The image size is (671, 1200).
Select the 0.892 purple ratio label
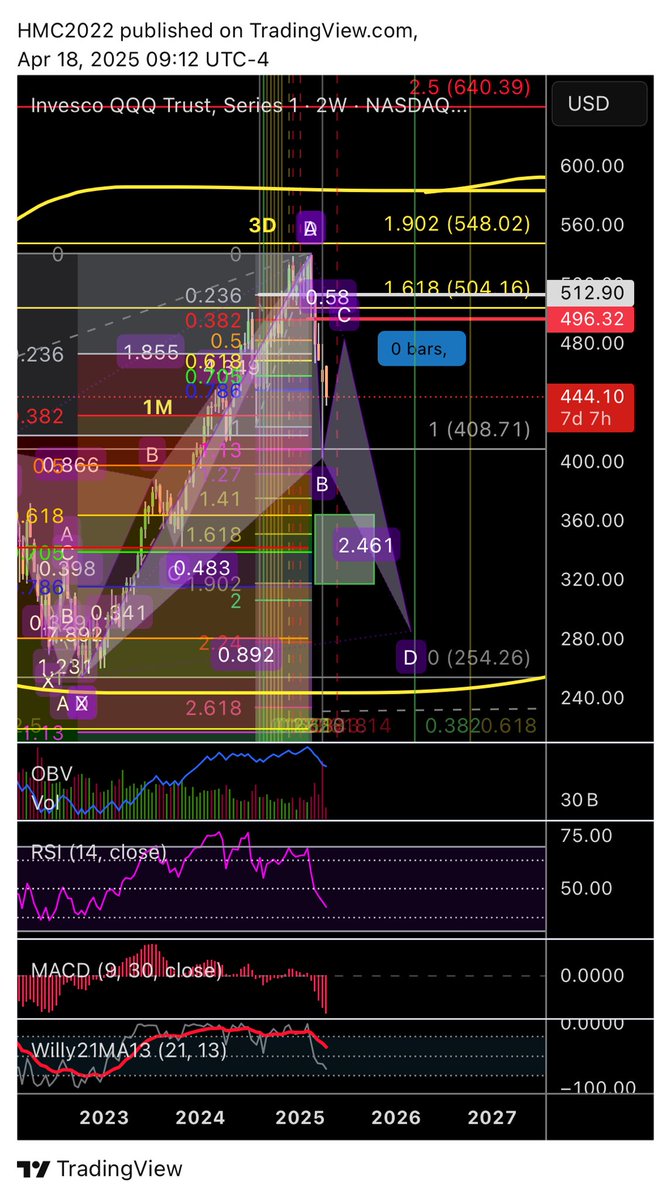[244, 655]
